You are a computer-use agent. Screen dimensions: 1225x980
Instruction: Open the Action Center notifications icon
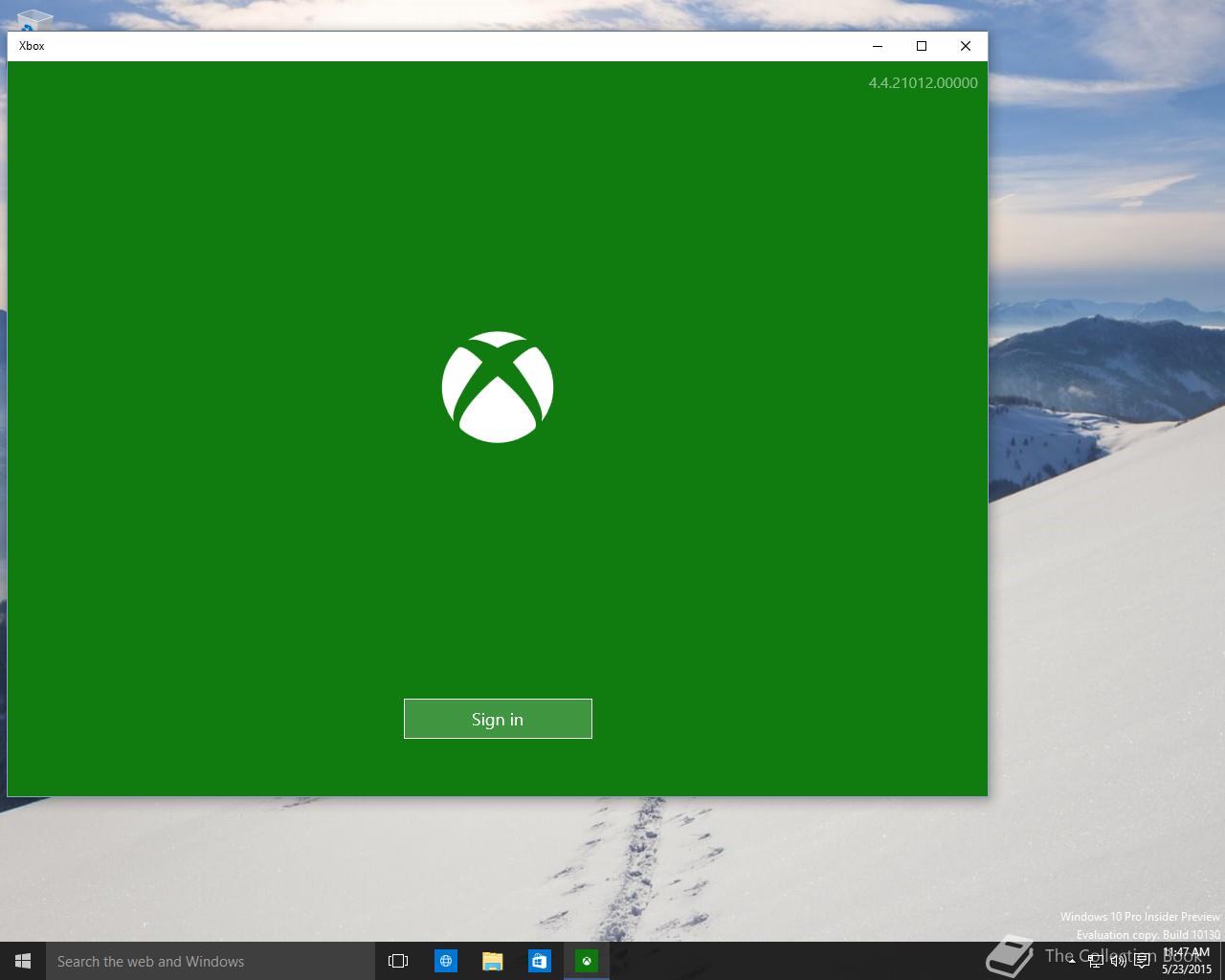tap(1142, 961)
